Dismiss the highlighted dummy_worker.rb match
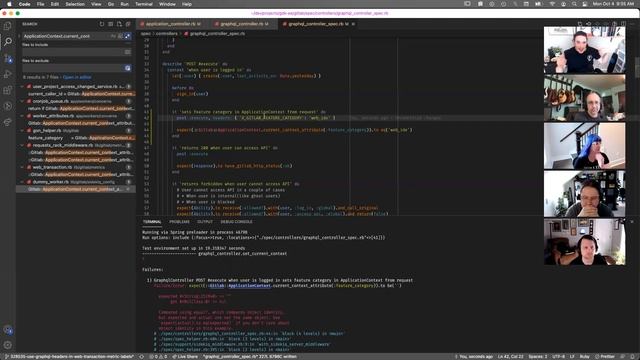 click(x=129, y=189)
